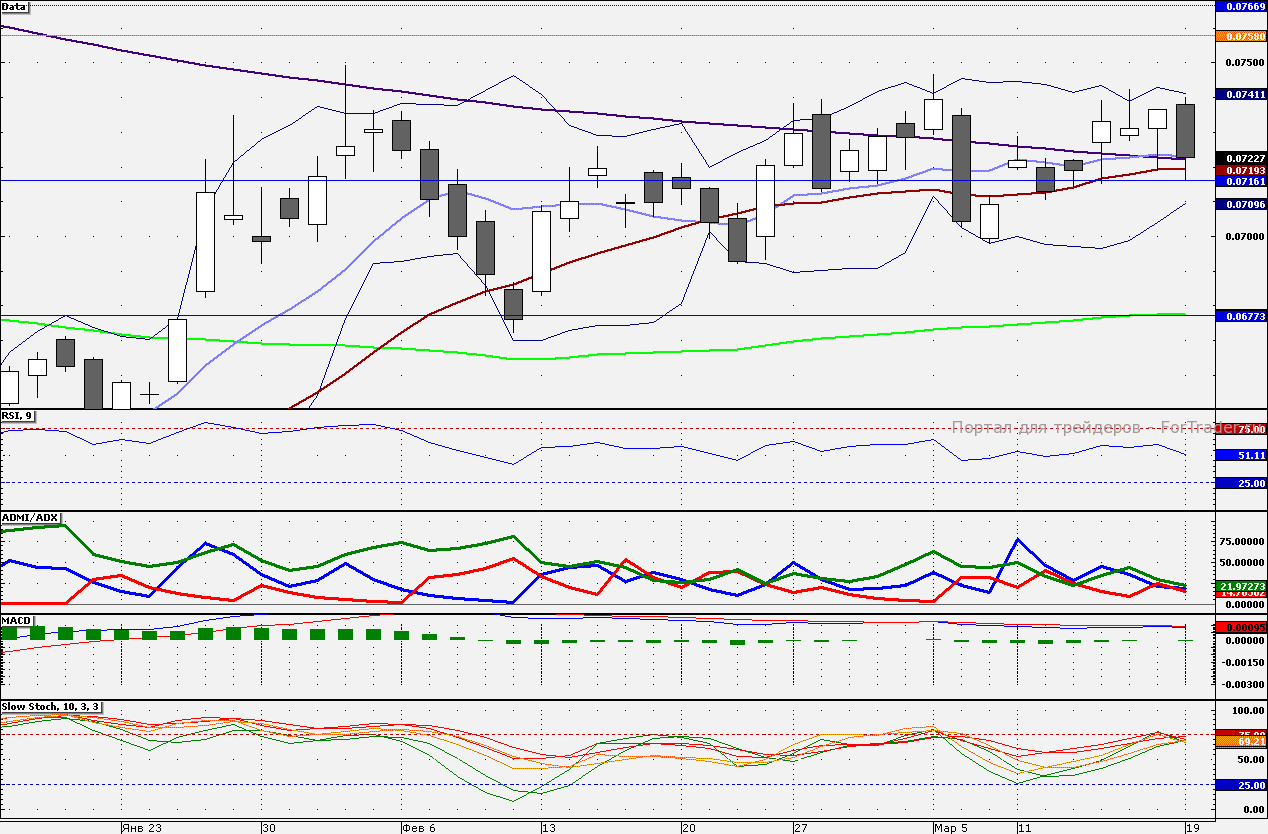Click the 0.07096 lower band price tag
The width and height of the screenshot is (1268, 834).
[1240, 204]
